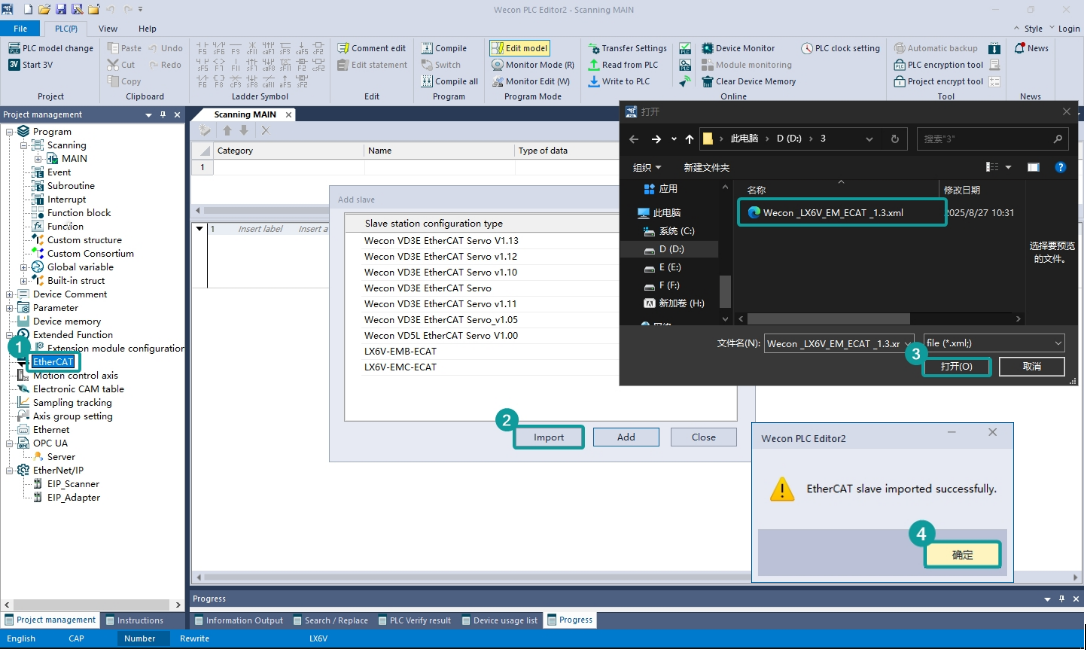Select the LX6V-EMB-ECAT slave entry
Screen dimensions: 1086x650
click(x=400, y=351)
